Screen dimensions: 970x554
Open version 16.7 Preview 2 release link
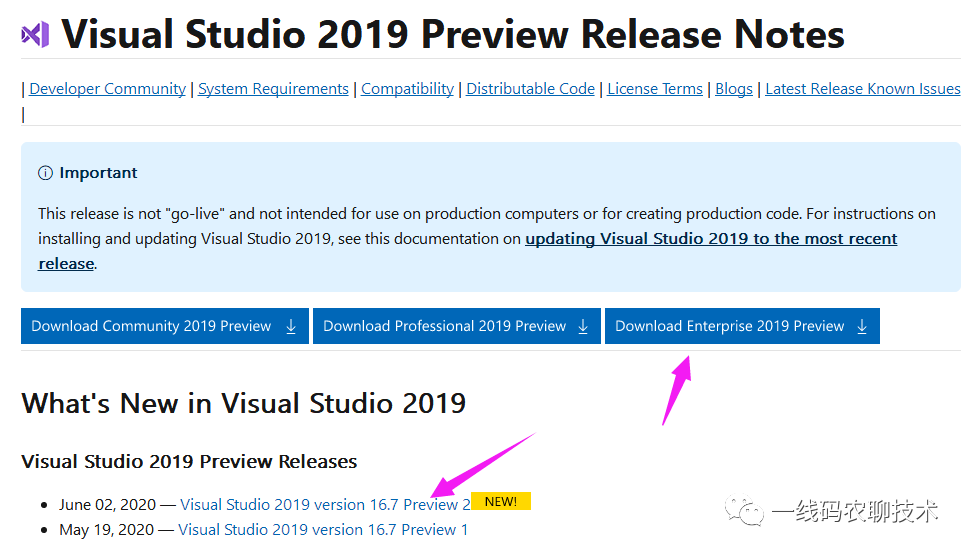tap(325, 505)
